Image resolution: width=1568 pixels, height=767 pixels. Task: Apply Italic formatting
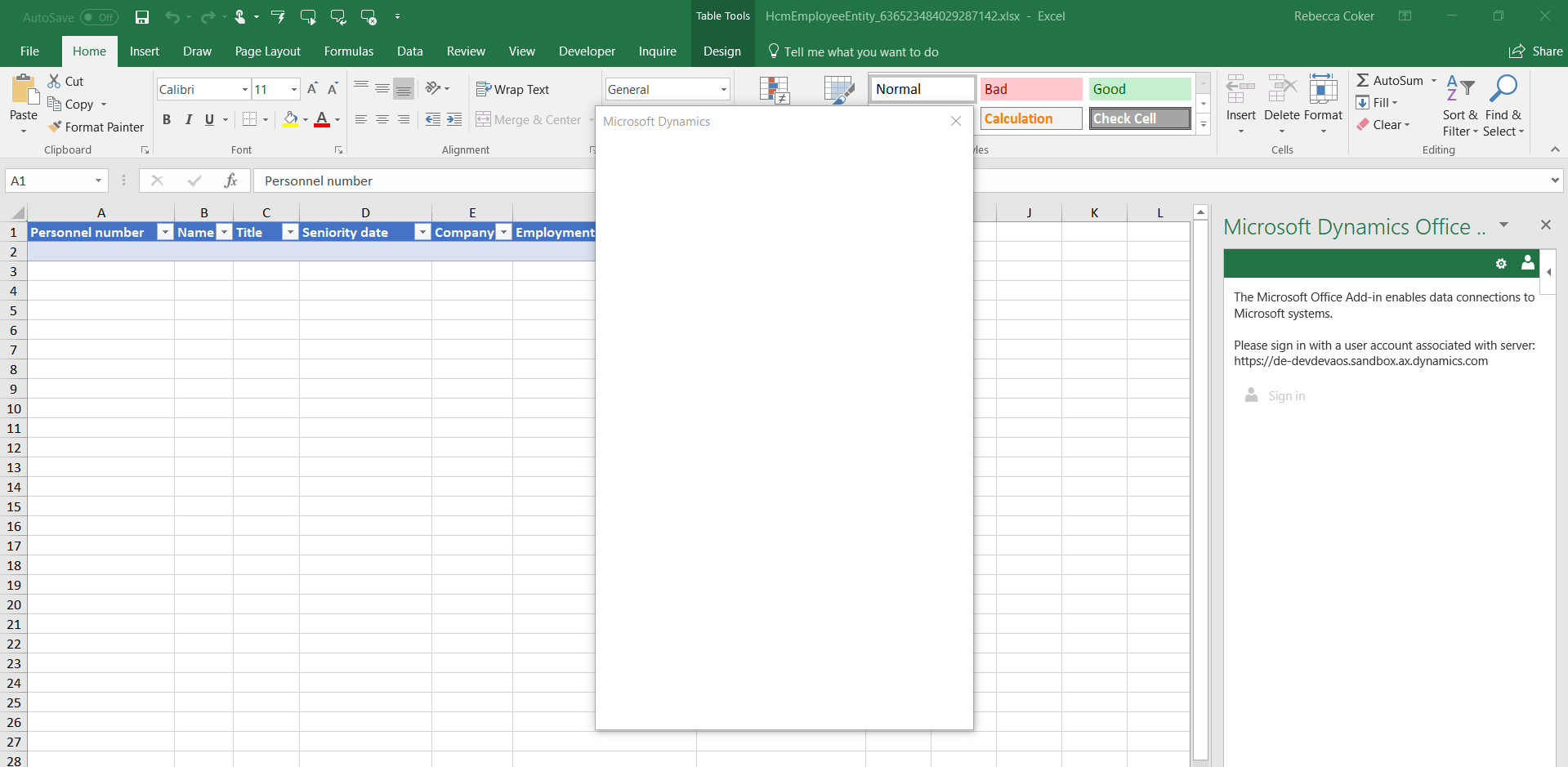click(189, 119)
